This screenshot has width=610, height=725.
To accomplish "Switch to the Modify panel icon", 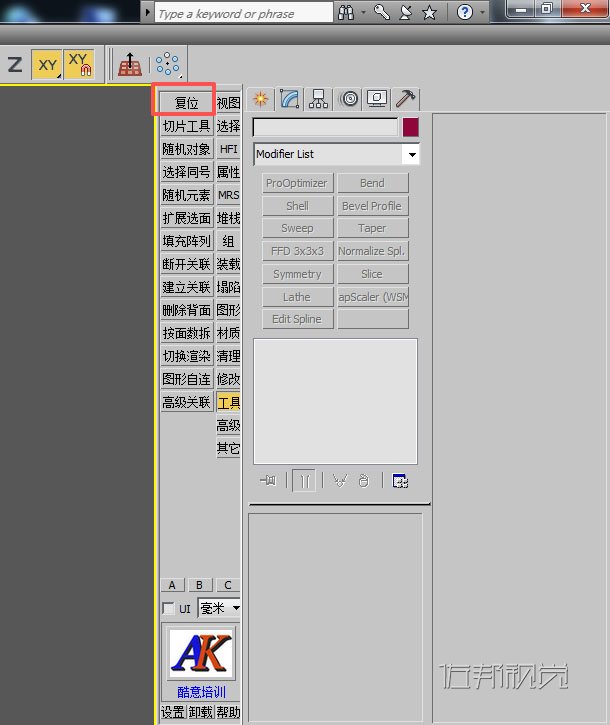I will 290,99.
